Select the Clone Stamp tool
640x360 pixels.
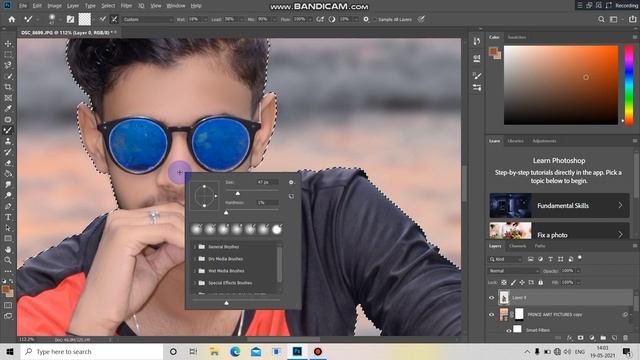(x=8, y=141)
